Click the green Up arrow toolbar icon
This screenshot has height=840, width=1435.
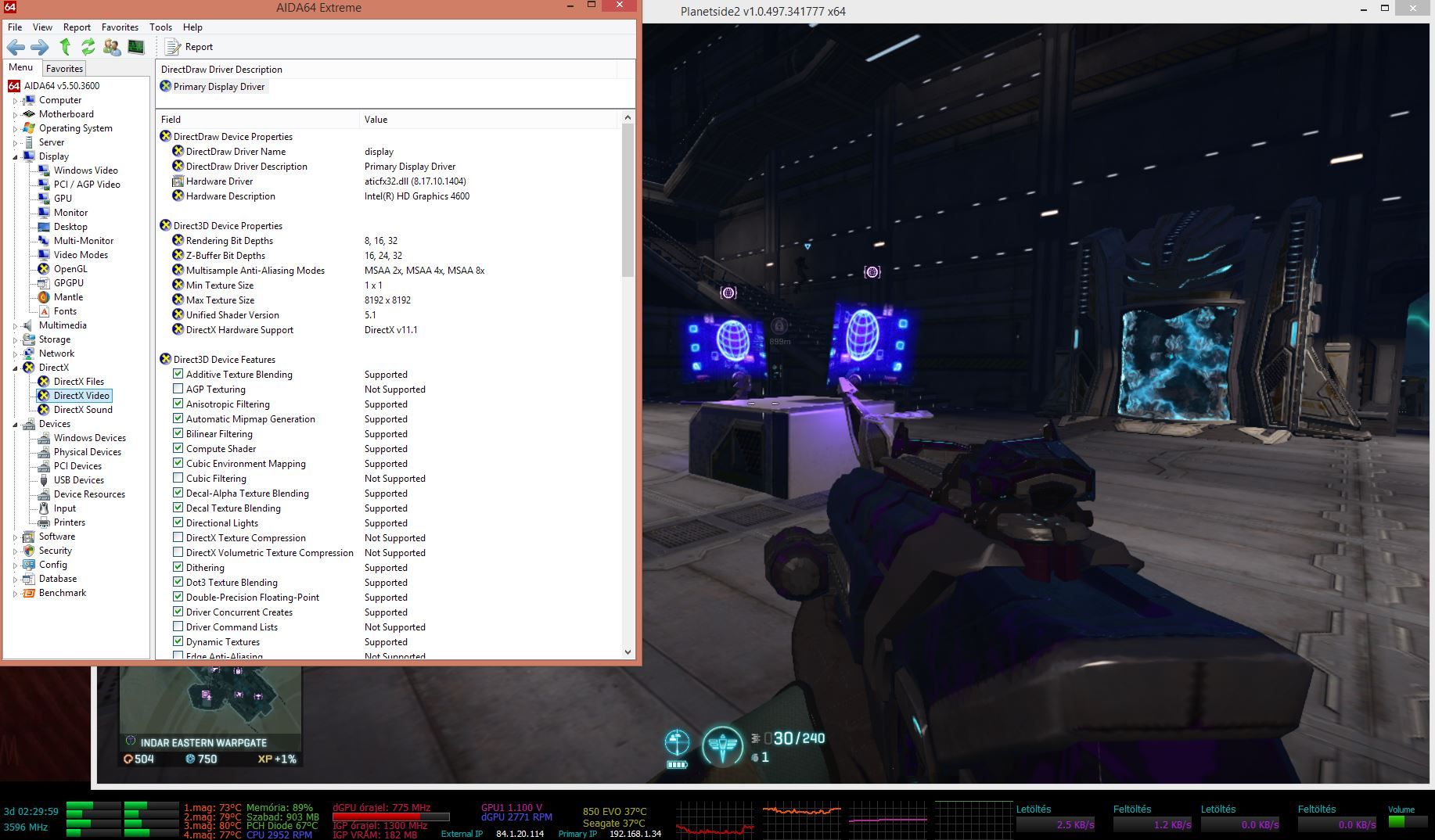(66, 47)
